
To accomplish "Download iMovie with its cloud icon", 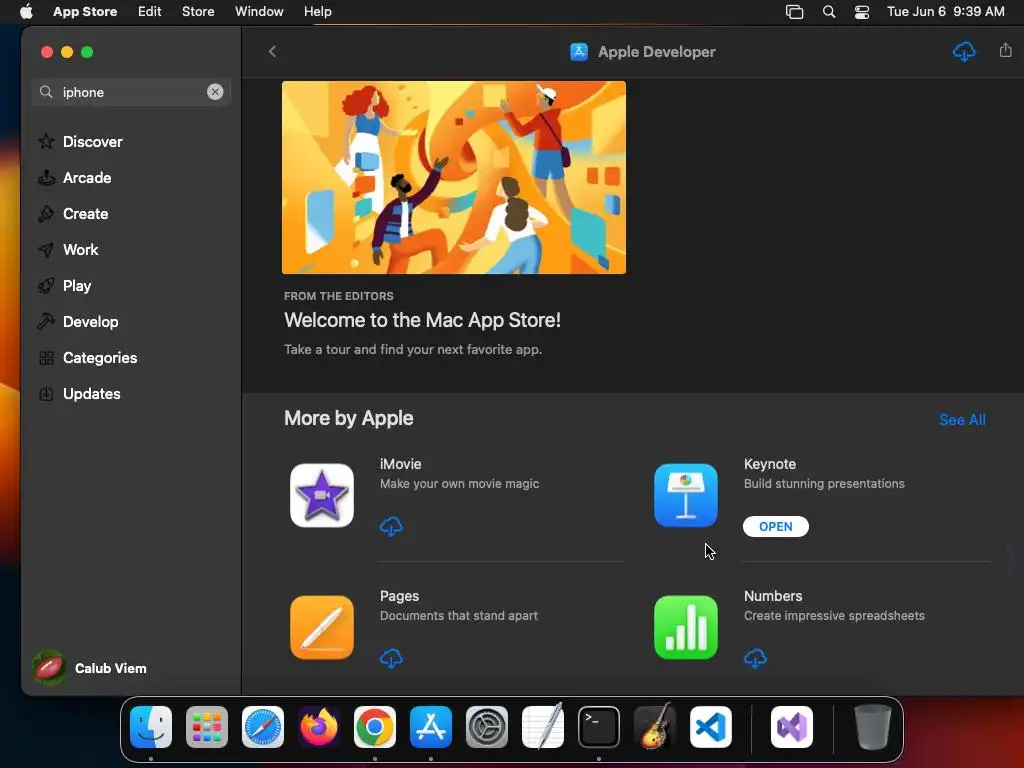I will click(x=391, y=526).
